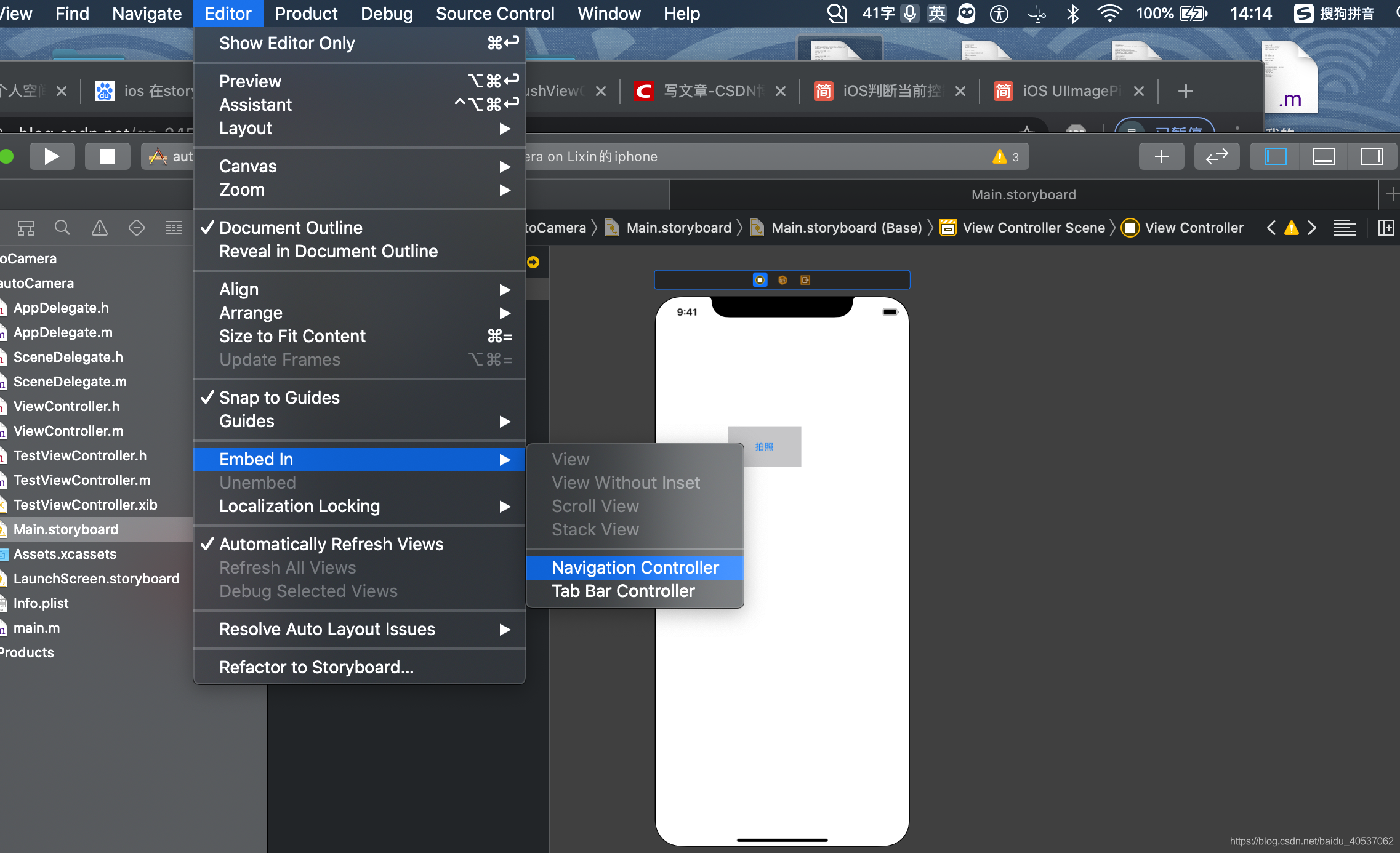Image resolution: width=1400 pixels, height=853 pixels.
Task: Open the issue navigator warning icon
Action: (x=99, y=228)
